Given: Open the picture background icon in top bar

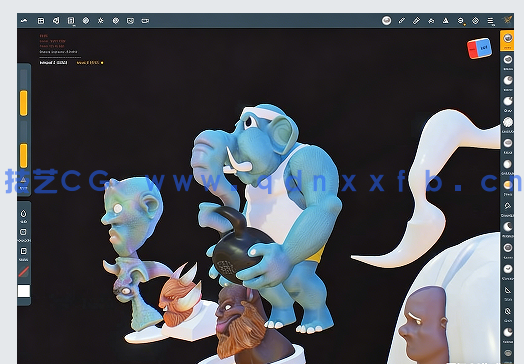Looking at the screenshot, I should [x=130, y=21].
